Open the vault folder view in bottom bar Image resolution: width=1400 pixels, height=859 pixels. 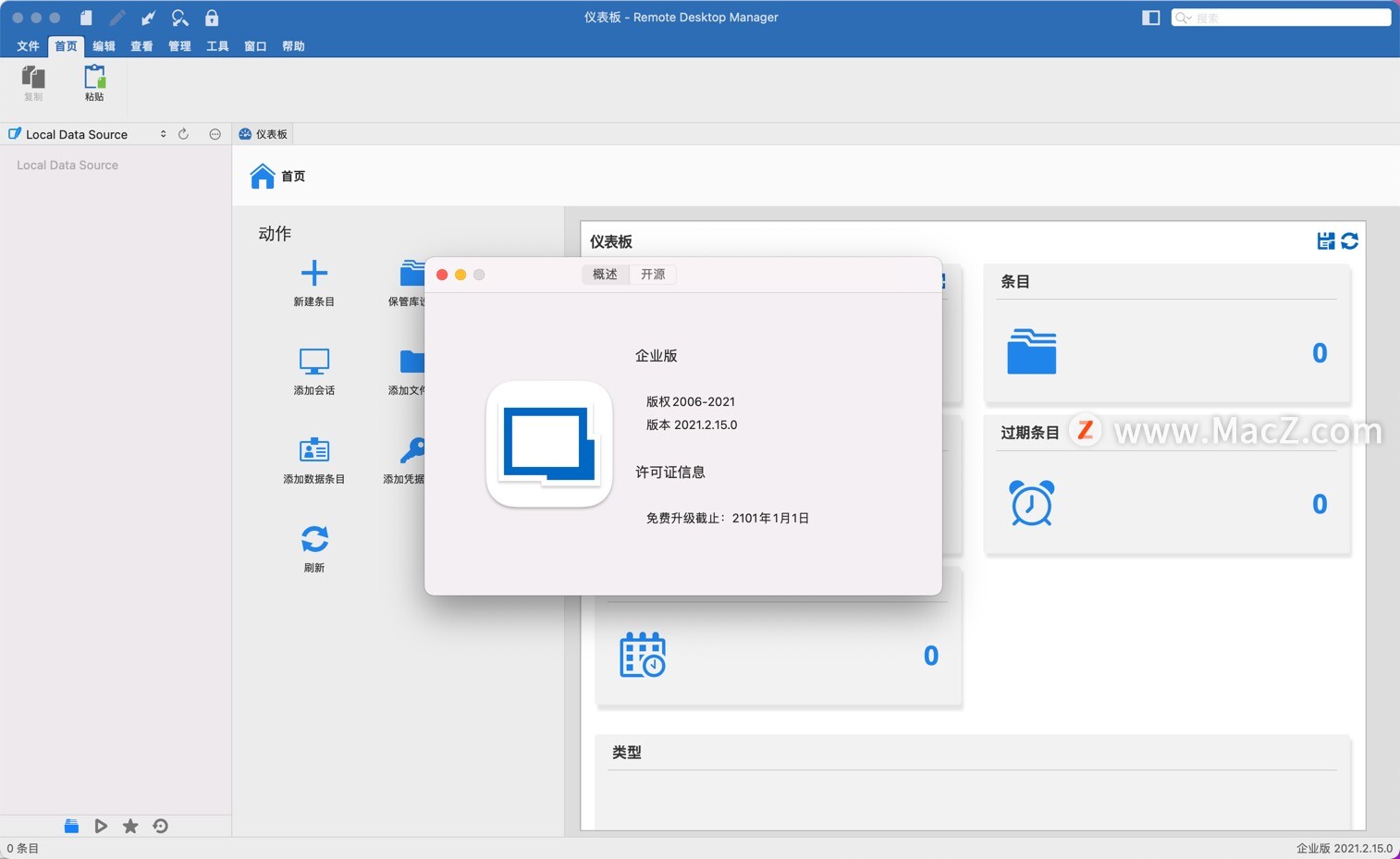point(71,826)
